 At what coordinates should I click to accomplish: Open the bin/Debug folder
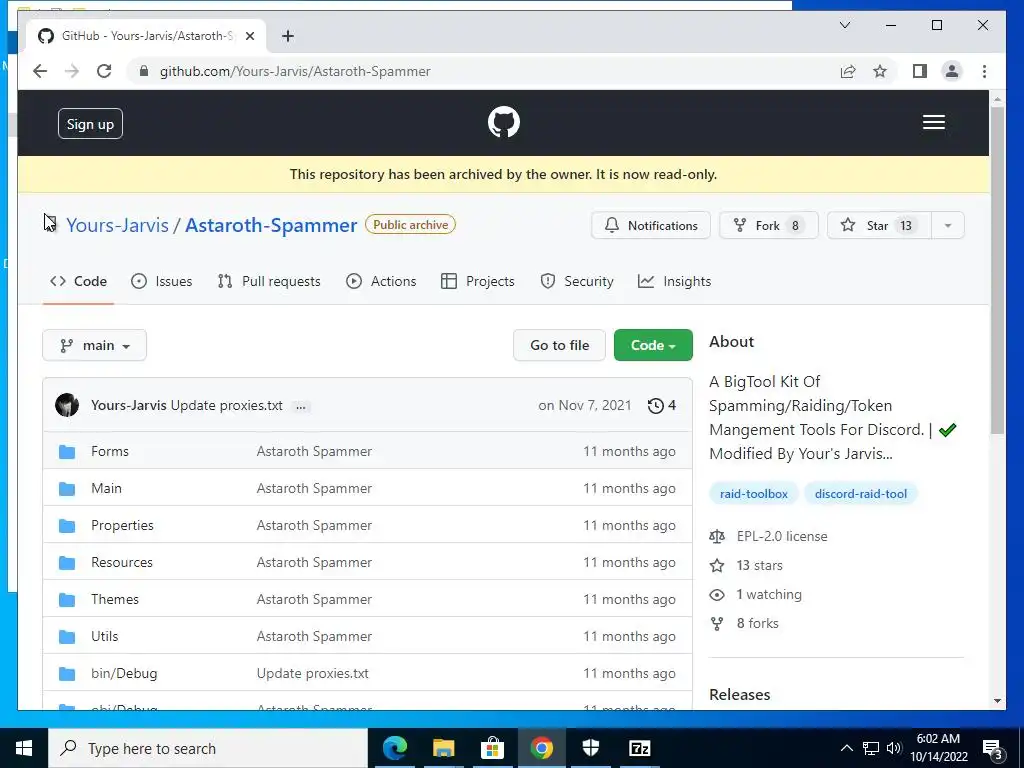click(x=124, y=673)
